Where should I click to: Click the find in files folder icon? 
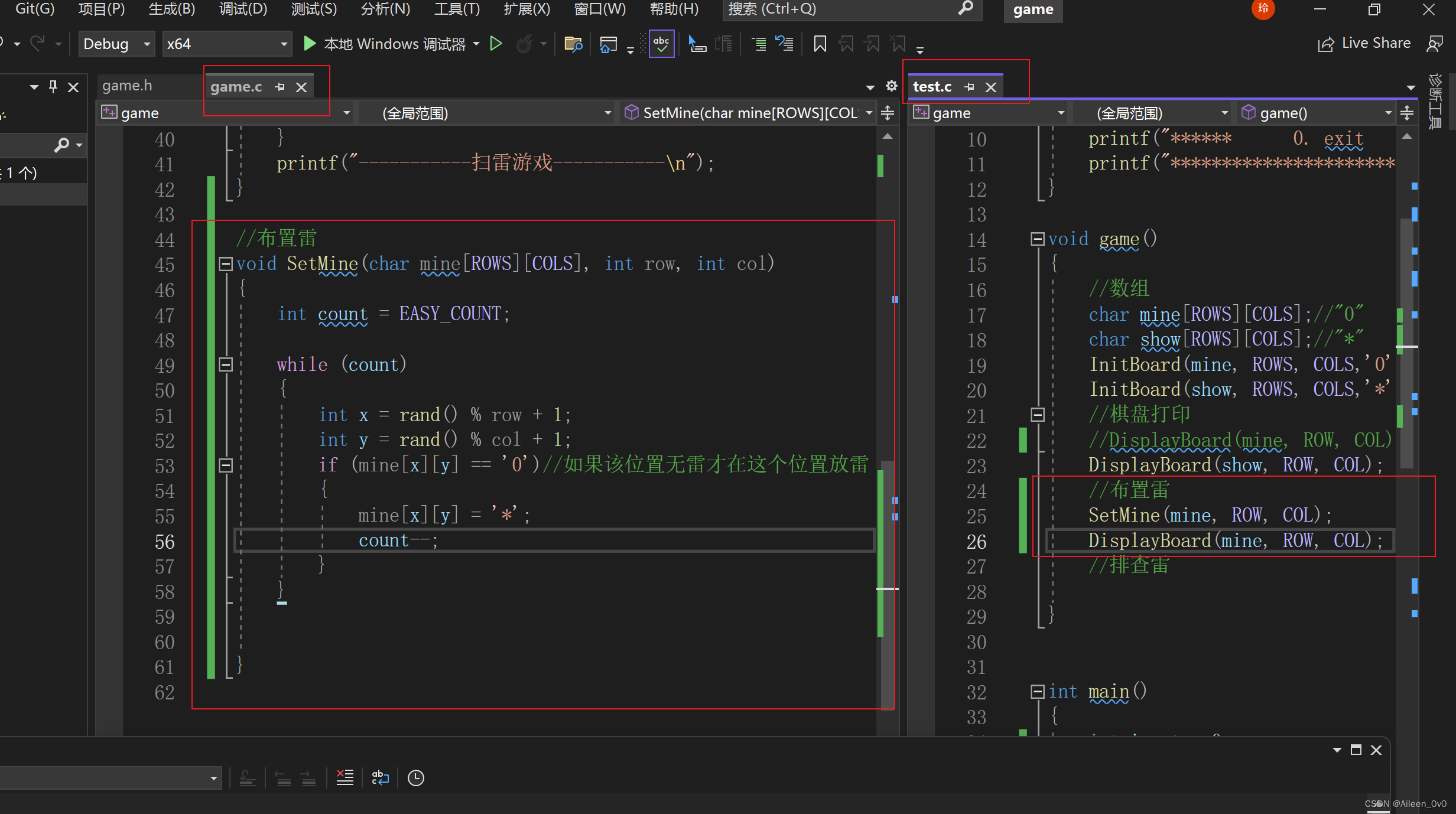point(573,44)
